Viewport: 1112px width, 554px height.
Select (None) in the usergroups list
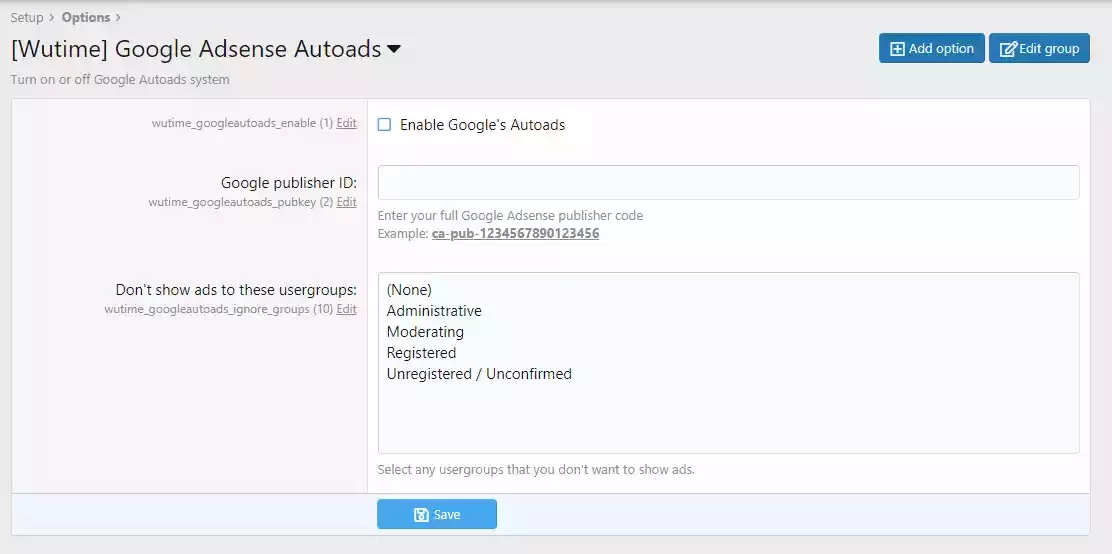(x=409, y=289)
